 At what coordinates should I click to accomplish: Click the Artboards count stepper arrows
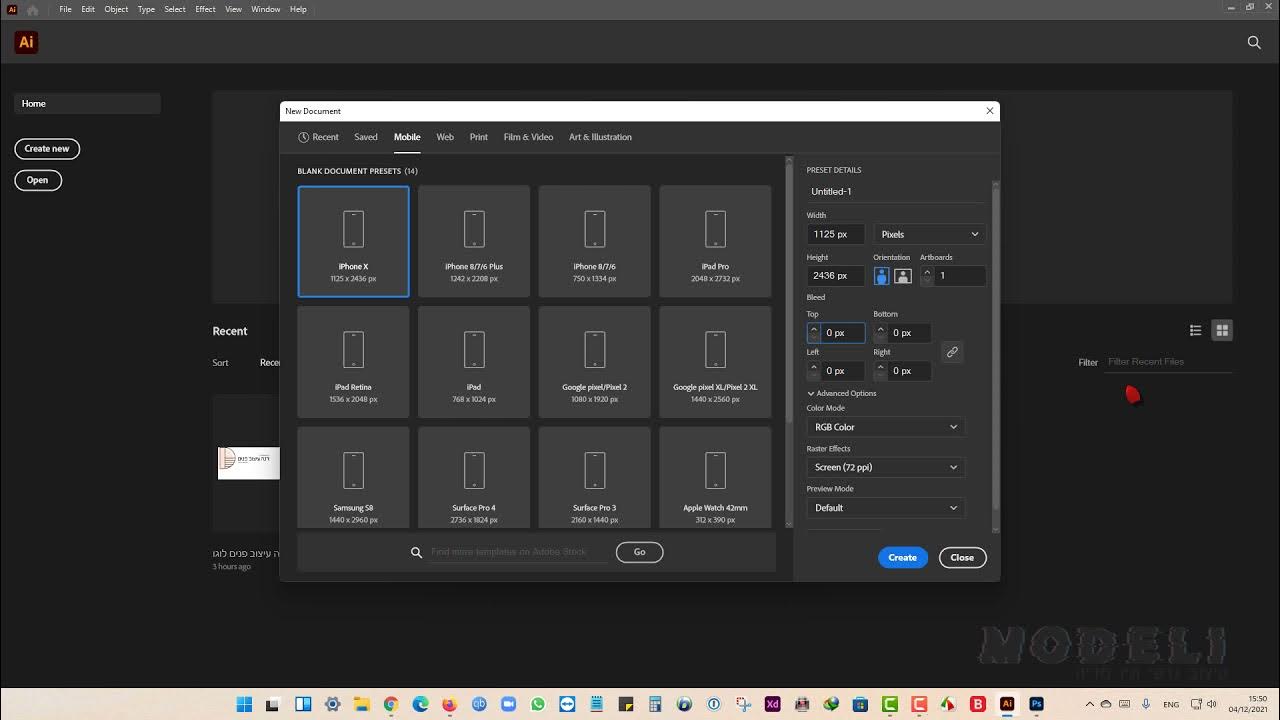tap(927, 275)
